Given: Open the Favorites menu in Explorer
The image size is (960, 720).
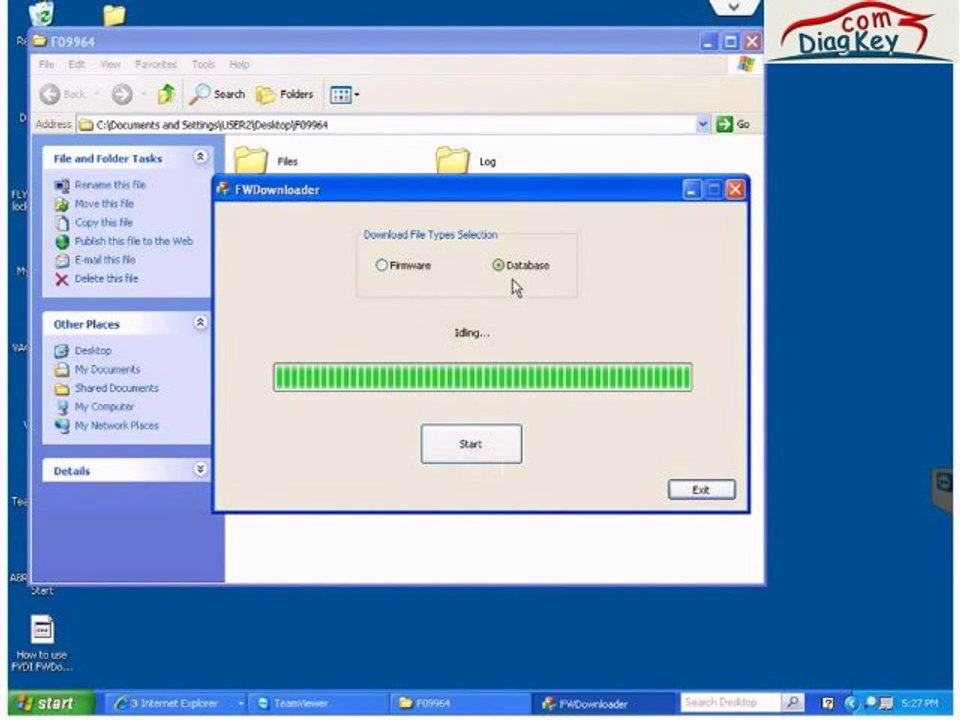Looking at the screenshot, I should (156, 64).
